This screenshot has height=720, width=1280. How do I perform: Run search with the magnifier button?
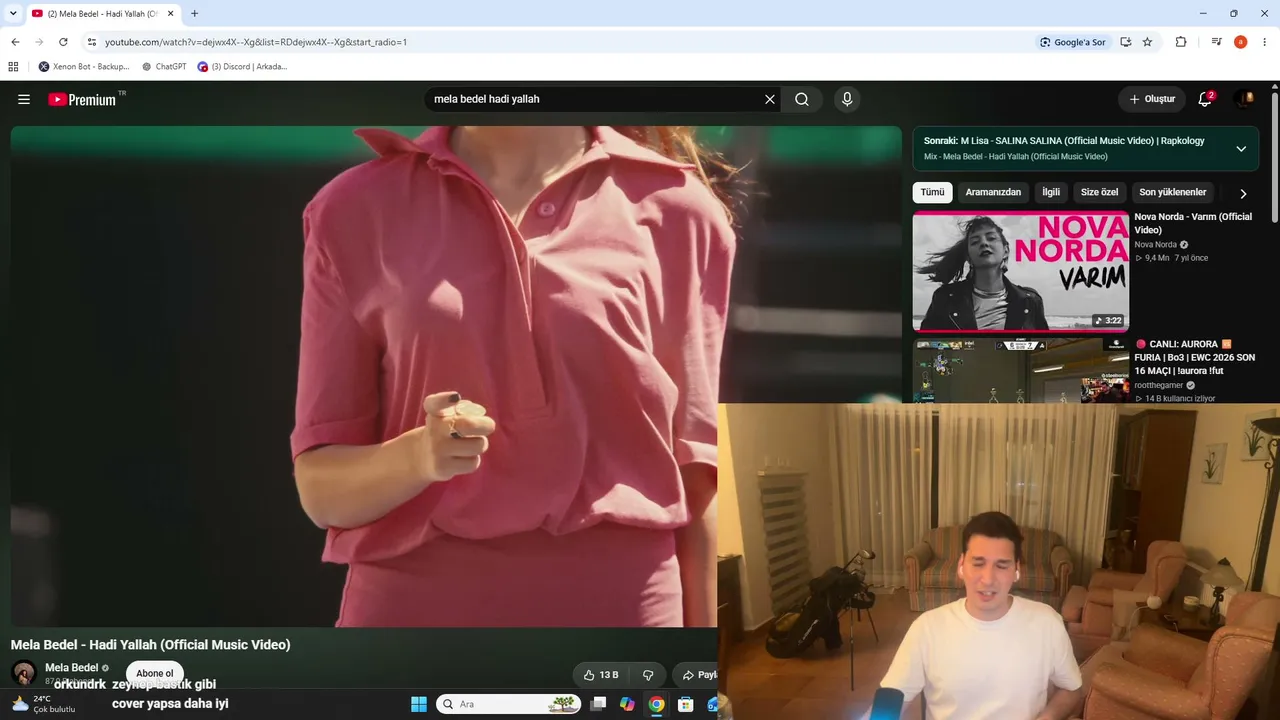802,99
